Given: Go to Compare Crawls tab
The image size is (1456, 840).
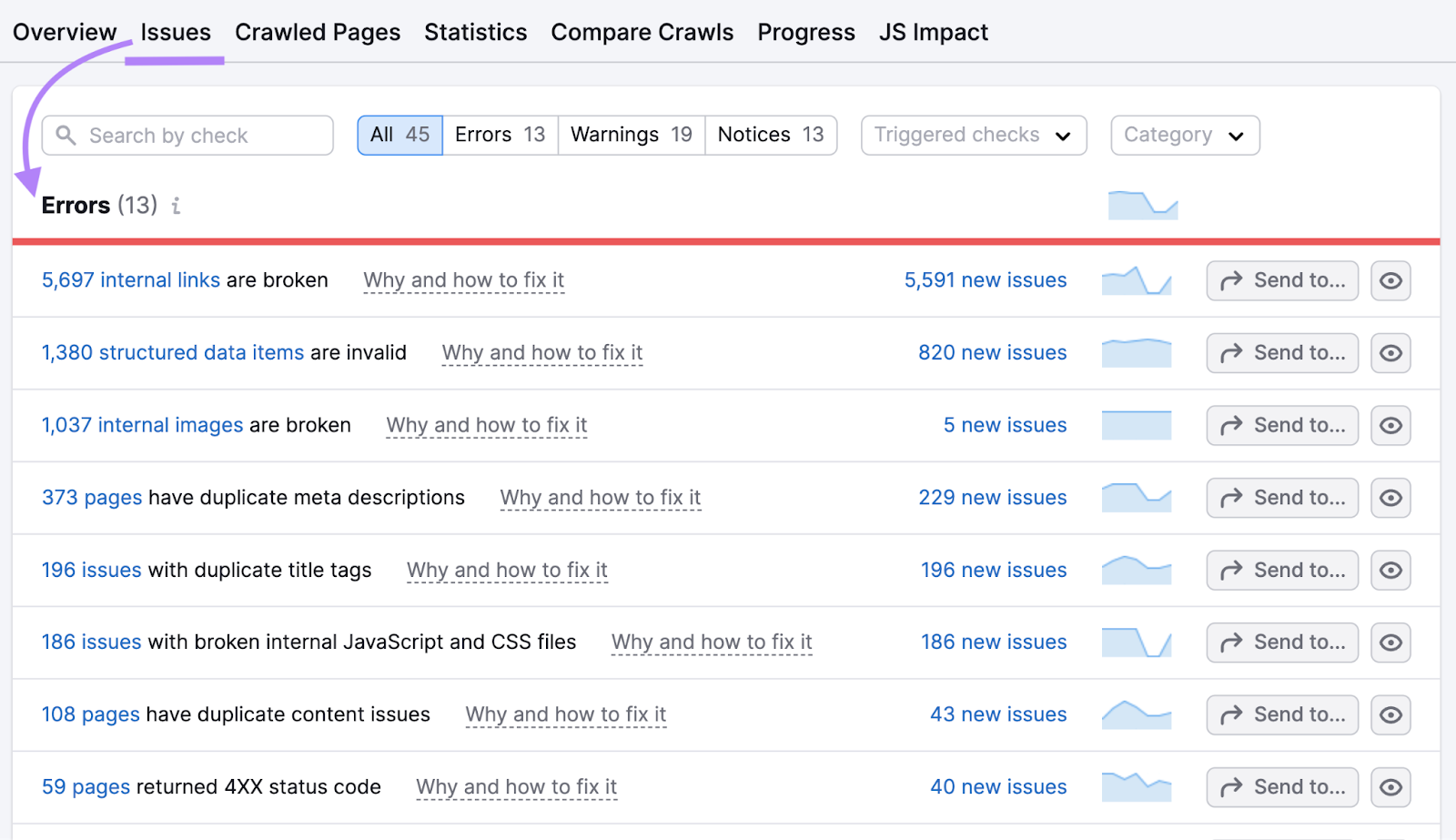Looking at the screenshot, I should tap(642, 33).
